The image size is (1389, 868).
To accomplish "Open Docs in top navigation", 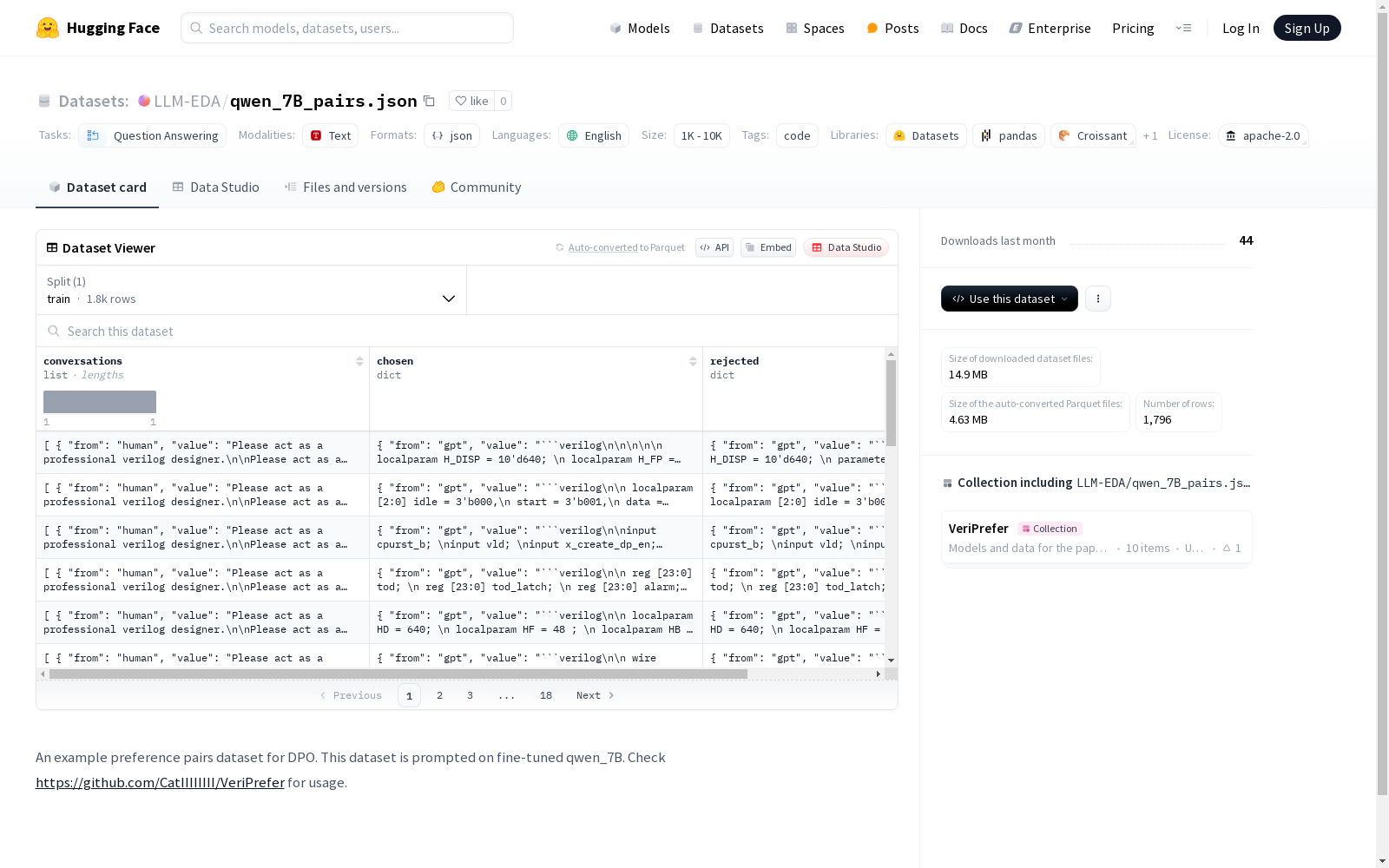I will (964, 28).
